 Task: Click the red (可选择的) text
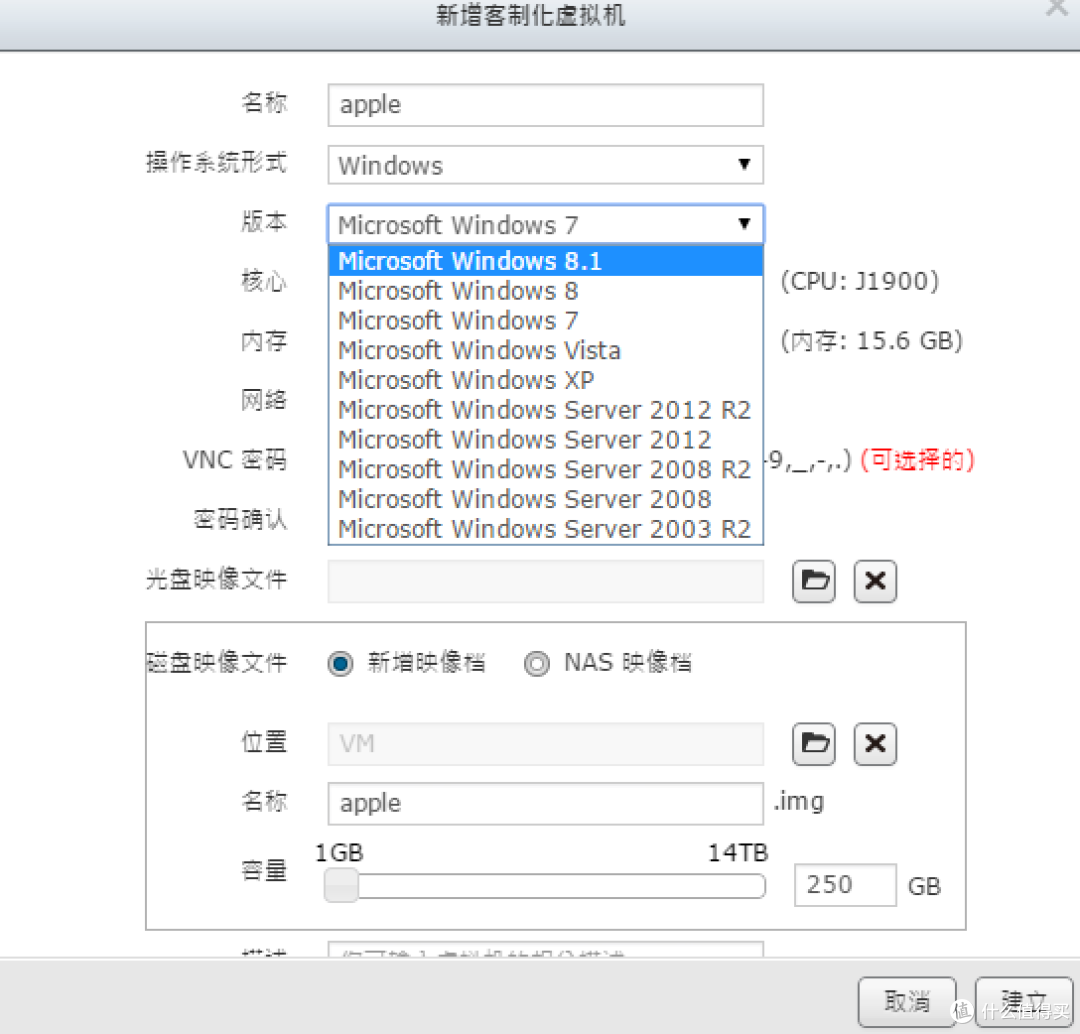click(x=917, y=459)
